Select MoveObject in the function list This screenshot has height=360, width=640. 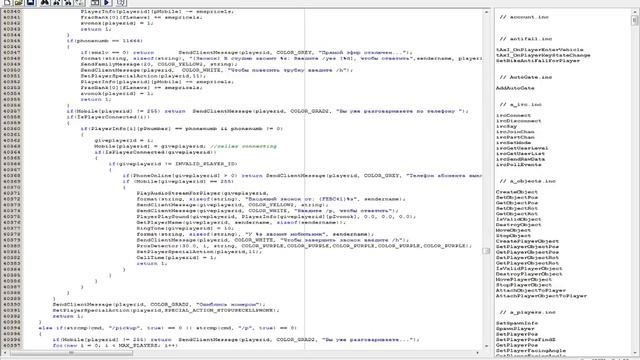pos(513,230)
